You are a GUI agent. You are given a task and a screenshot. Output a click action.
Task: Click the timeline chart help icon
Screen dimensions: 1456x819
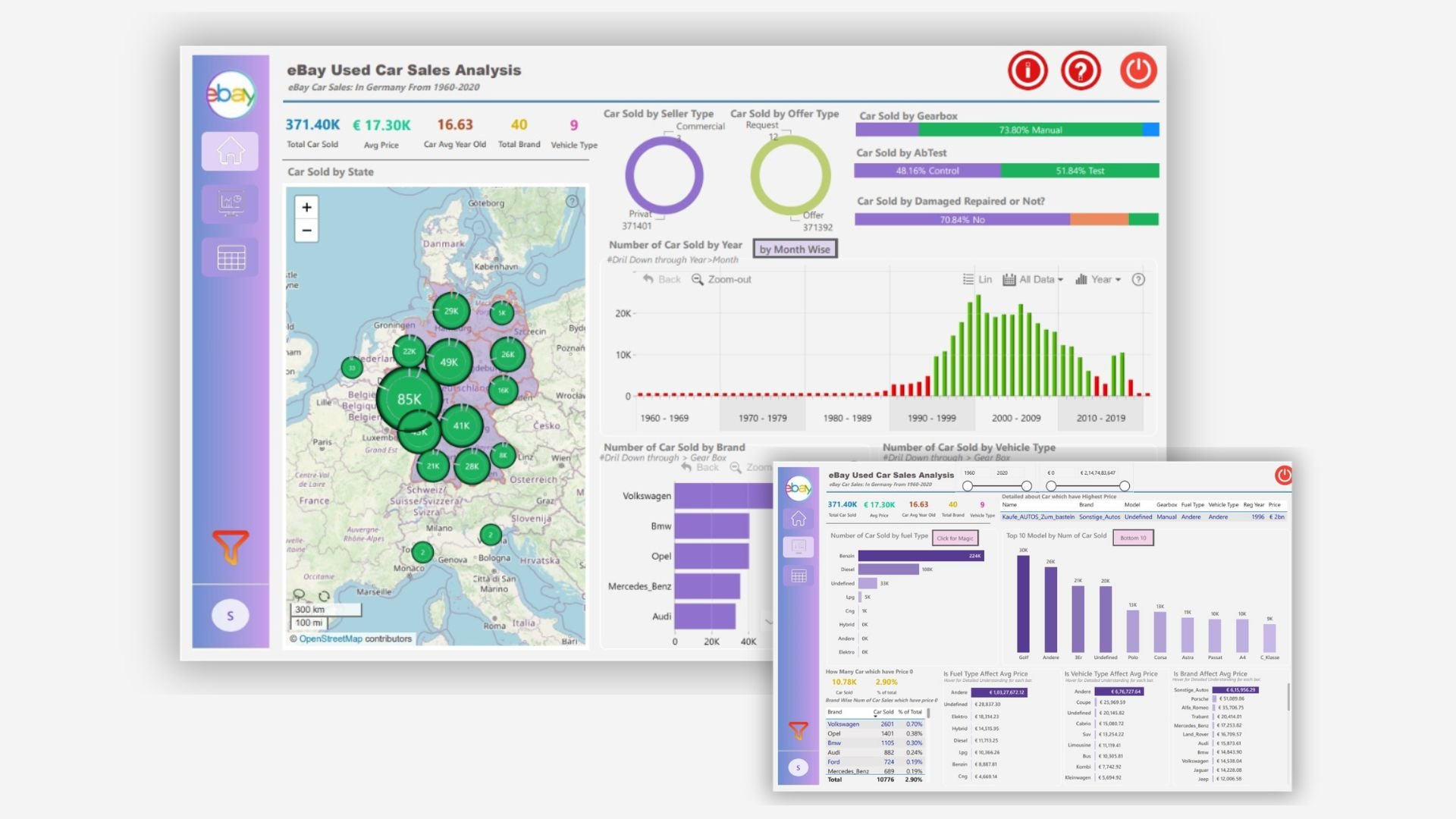pyautogui.click(x=1138, y=280)
